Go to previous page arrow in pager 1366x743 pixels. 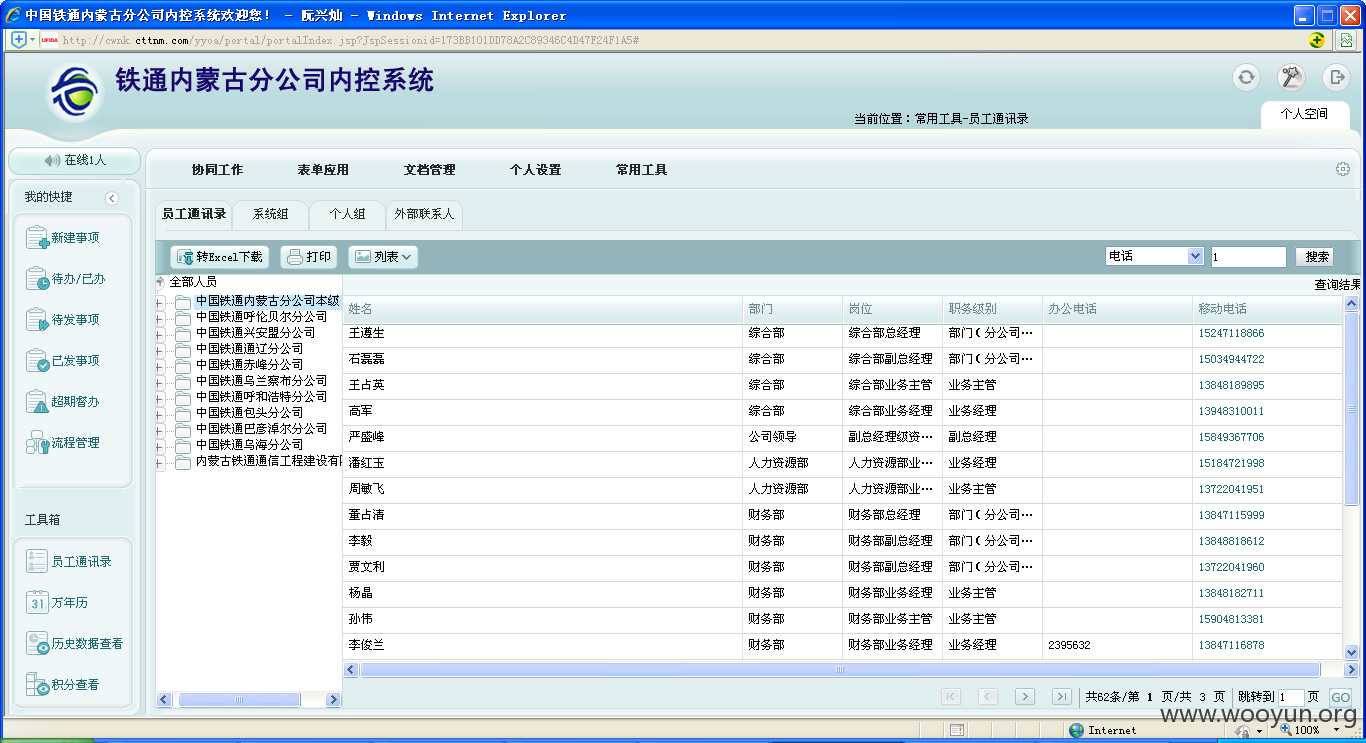pyautogui.click(x=988, y=696)
